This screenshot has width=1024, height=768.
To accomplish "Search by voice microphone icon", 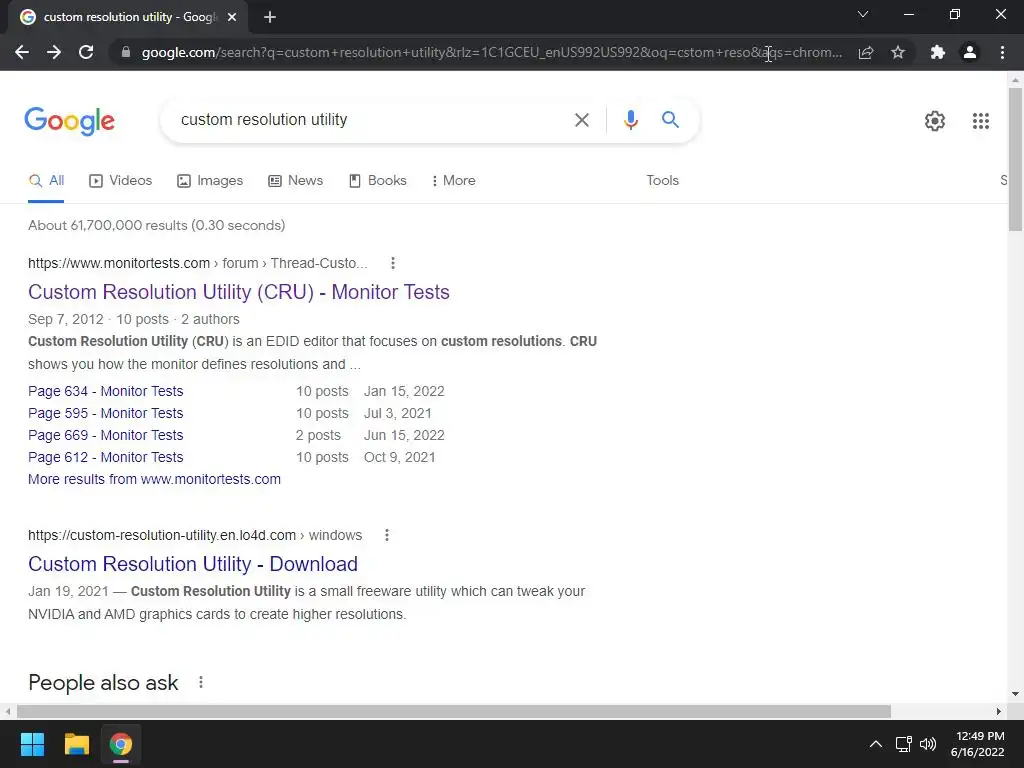I will click(630, 120).
